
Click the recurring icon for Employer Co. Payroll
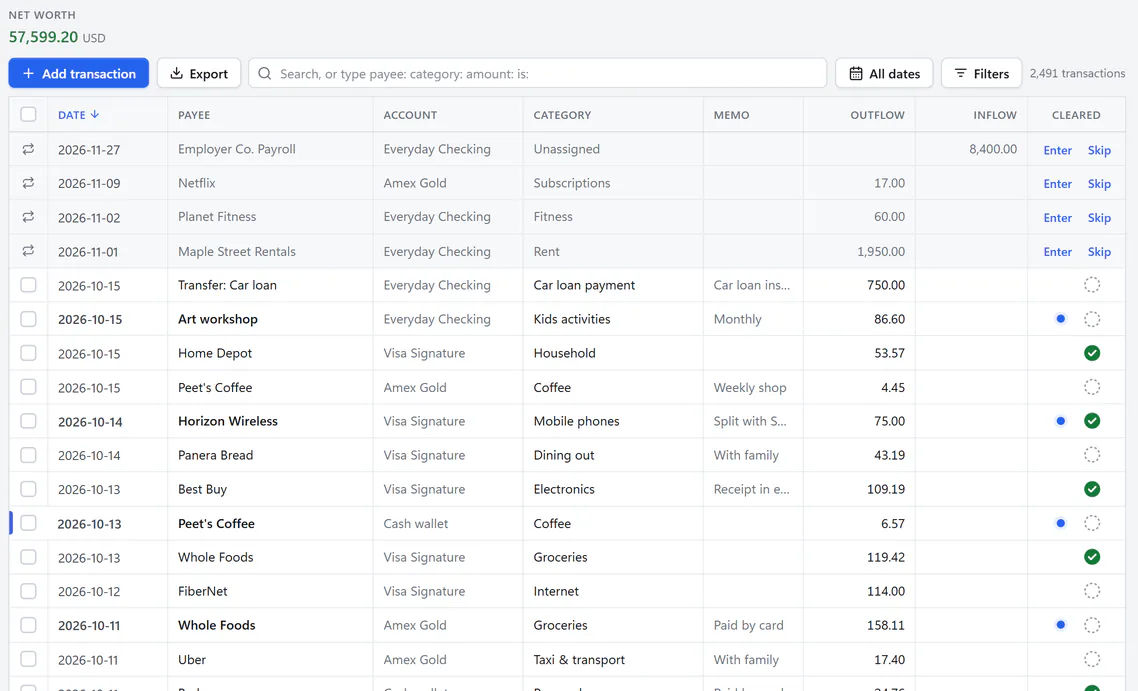pyautogui.click(x=28, y=149)
